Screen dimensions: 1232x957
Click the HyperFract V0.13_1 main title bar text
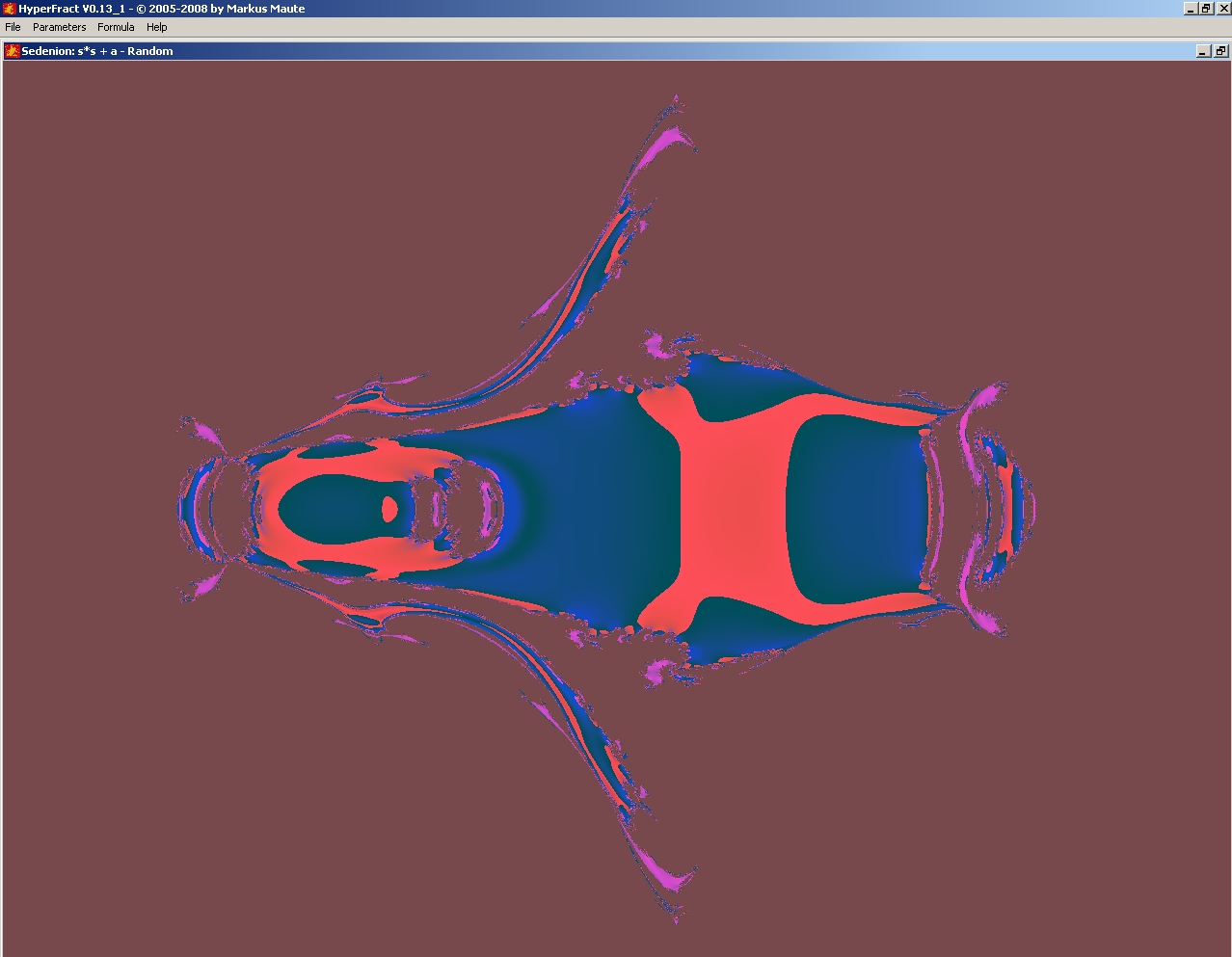click(162, 9)
